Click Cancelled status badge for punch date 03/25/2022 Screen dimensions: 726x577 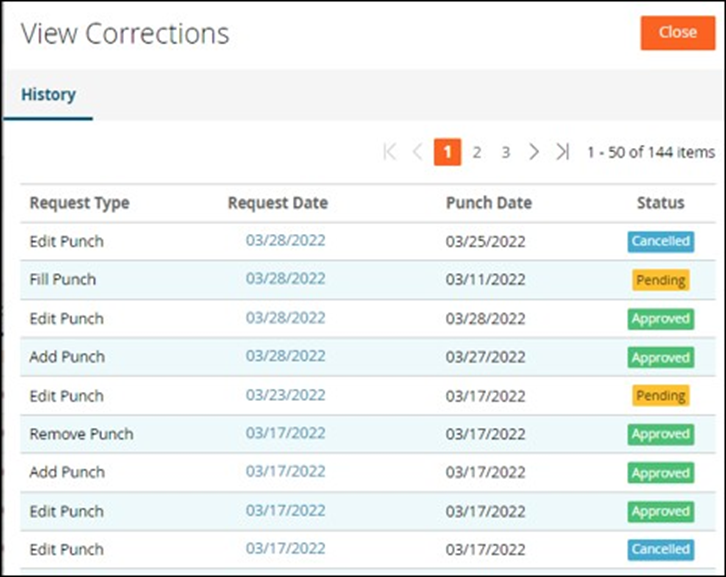[661, 241]
